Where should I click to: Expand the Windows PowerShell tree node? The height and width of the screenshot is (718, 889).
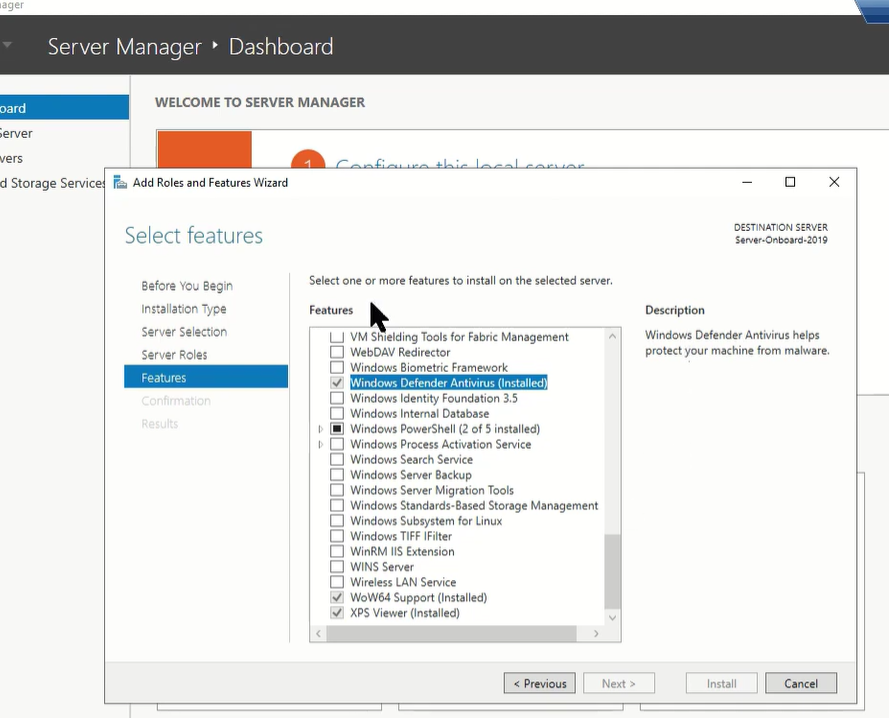coord(320,429)
